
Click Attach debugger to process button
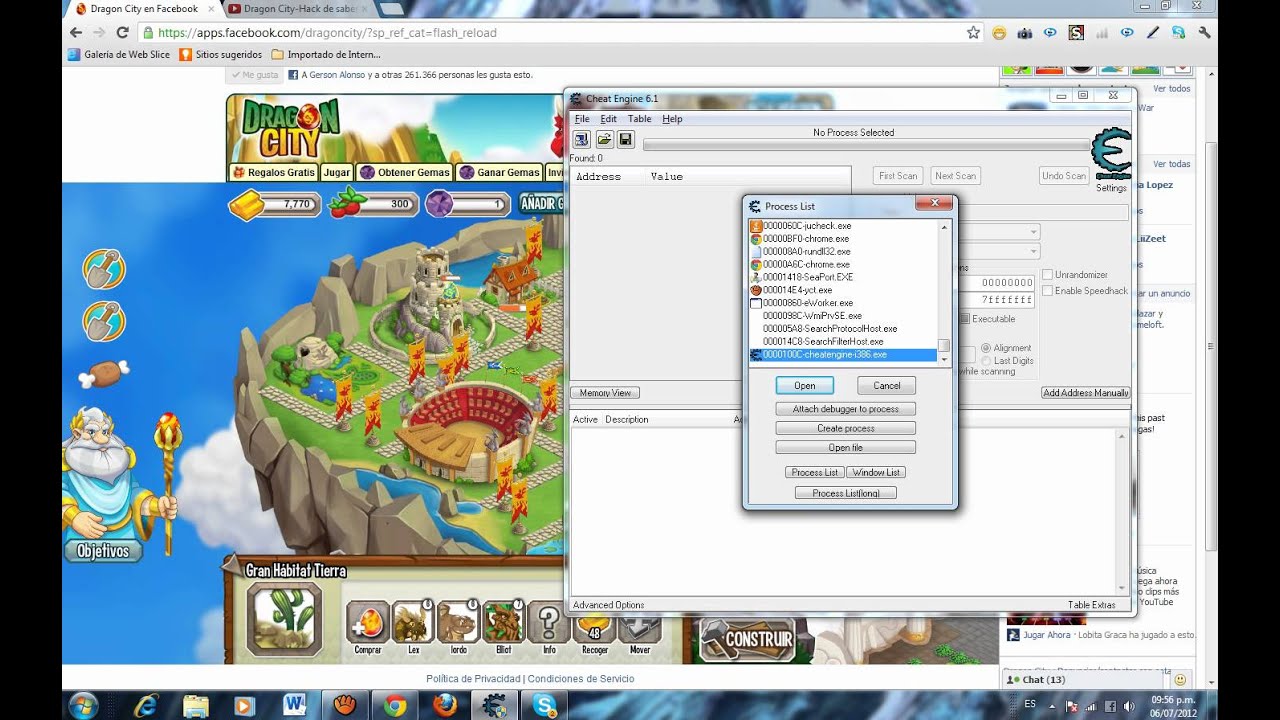(x=846, y=409)
